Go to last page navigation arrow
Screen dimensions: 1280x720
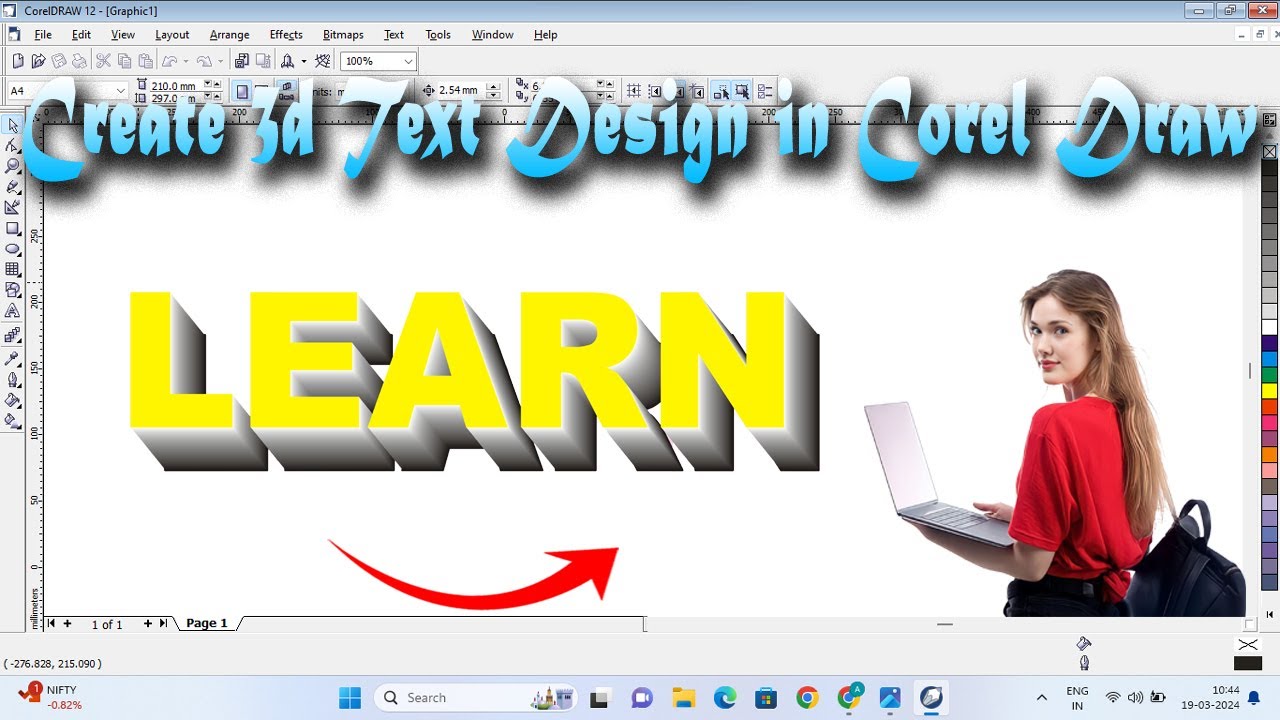pos(163,623)
